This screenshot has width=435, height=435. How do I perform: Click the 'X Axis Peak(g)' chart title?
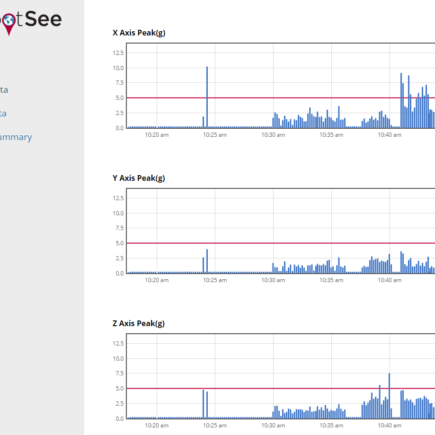click(139, 33)
